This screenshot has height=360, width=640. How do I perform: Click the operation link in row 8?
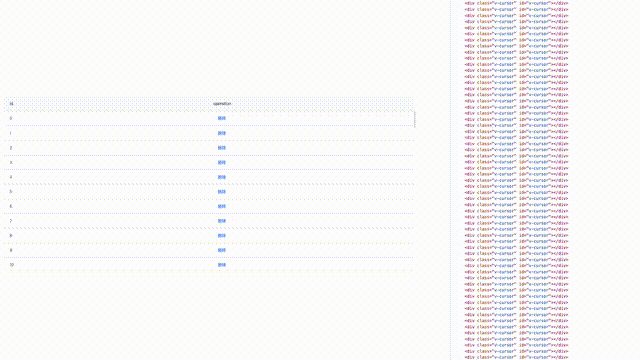222,236
